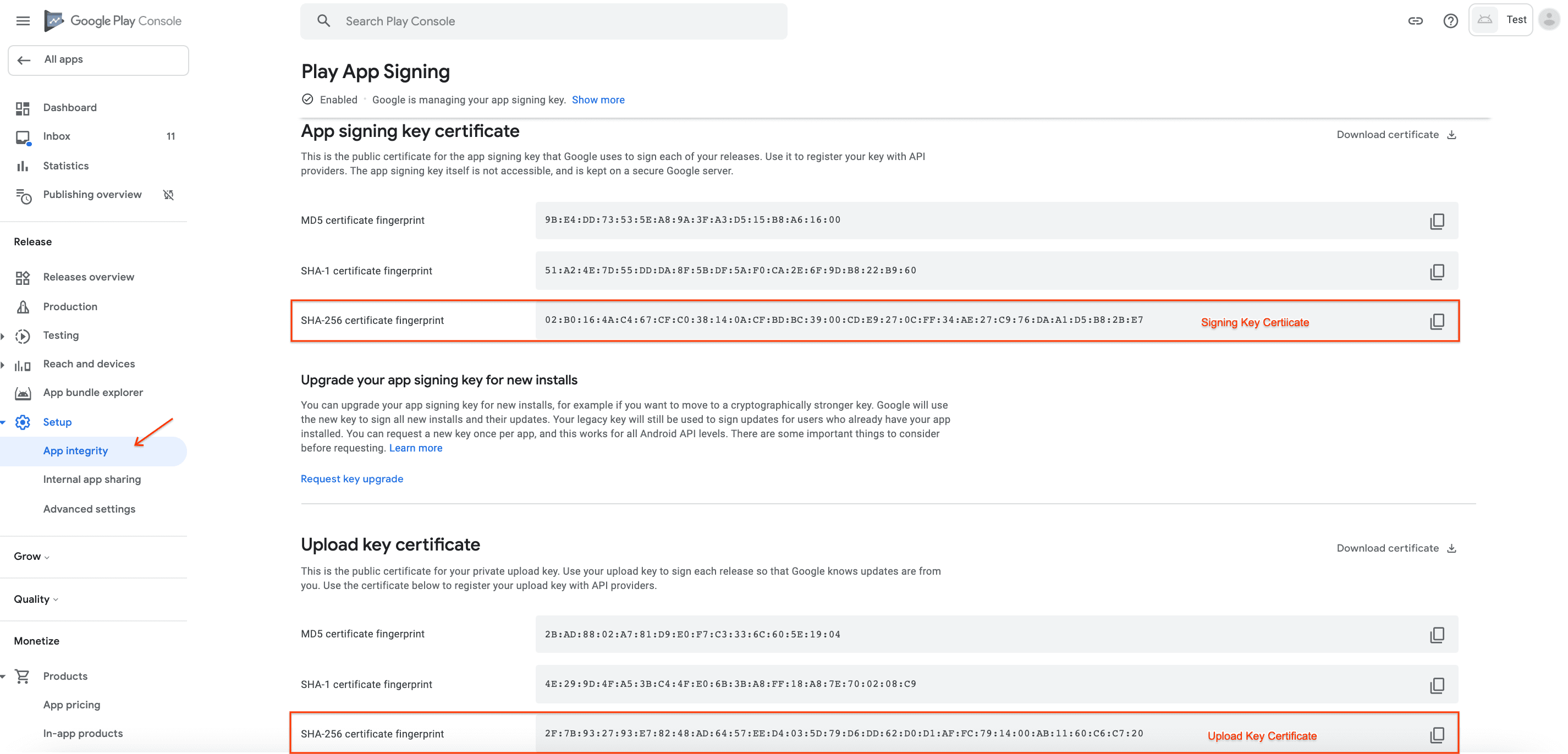Click the Request key upgrade link
Viewport: 1568px width, 754px height.
pyautogui.click(x=352, y=478)
